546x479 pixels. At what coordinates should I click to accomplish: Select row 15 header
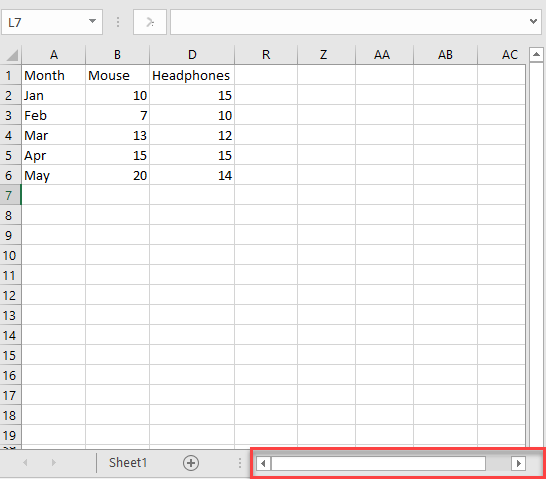10,355
